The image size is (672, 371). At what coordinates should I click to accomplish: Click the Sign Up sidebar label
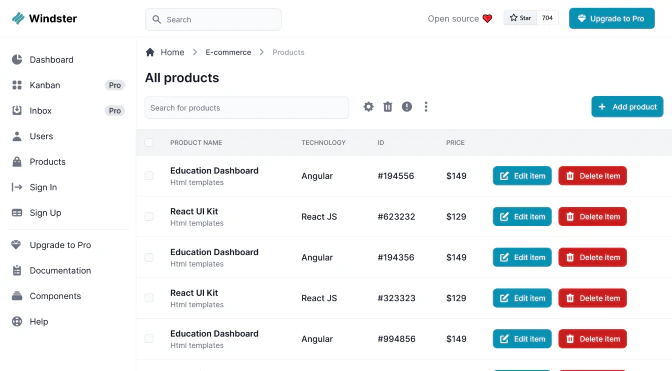click(45, 213)
